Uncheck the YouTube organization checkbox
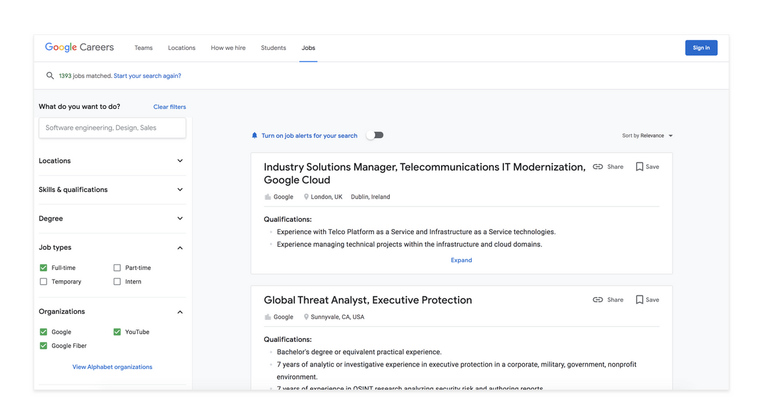Viewport: 759px width, 399px height. click(117, 332)
